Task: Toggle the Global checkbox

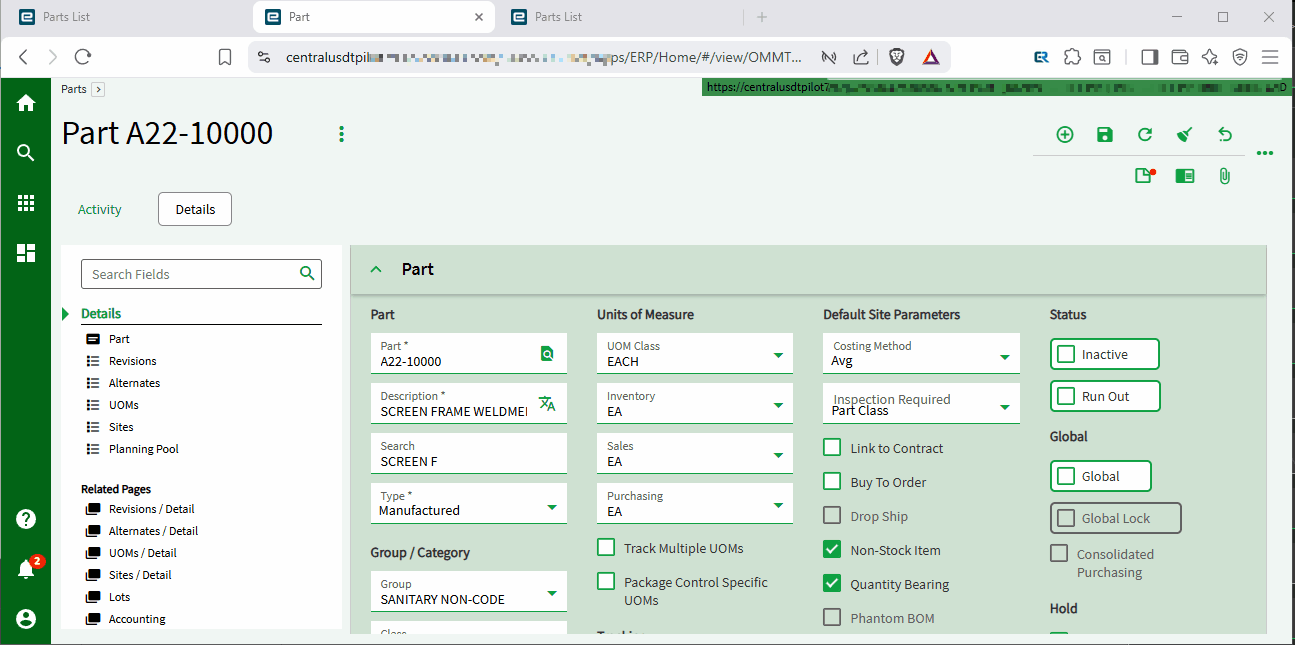Action: [1066, 476]
